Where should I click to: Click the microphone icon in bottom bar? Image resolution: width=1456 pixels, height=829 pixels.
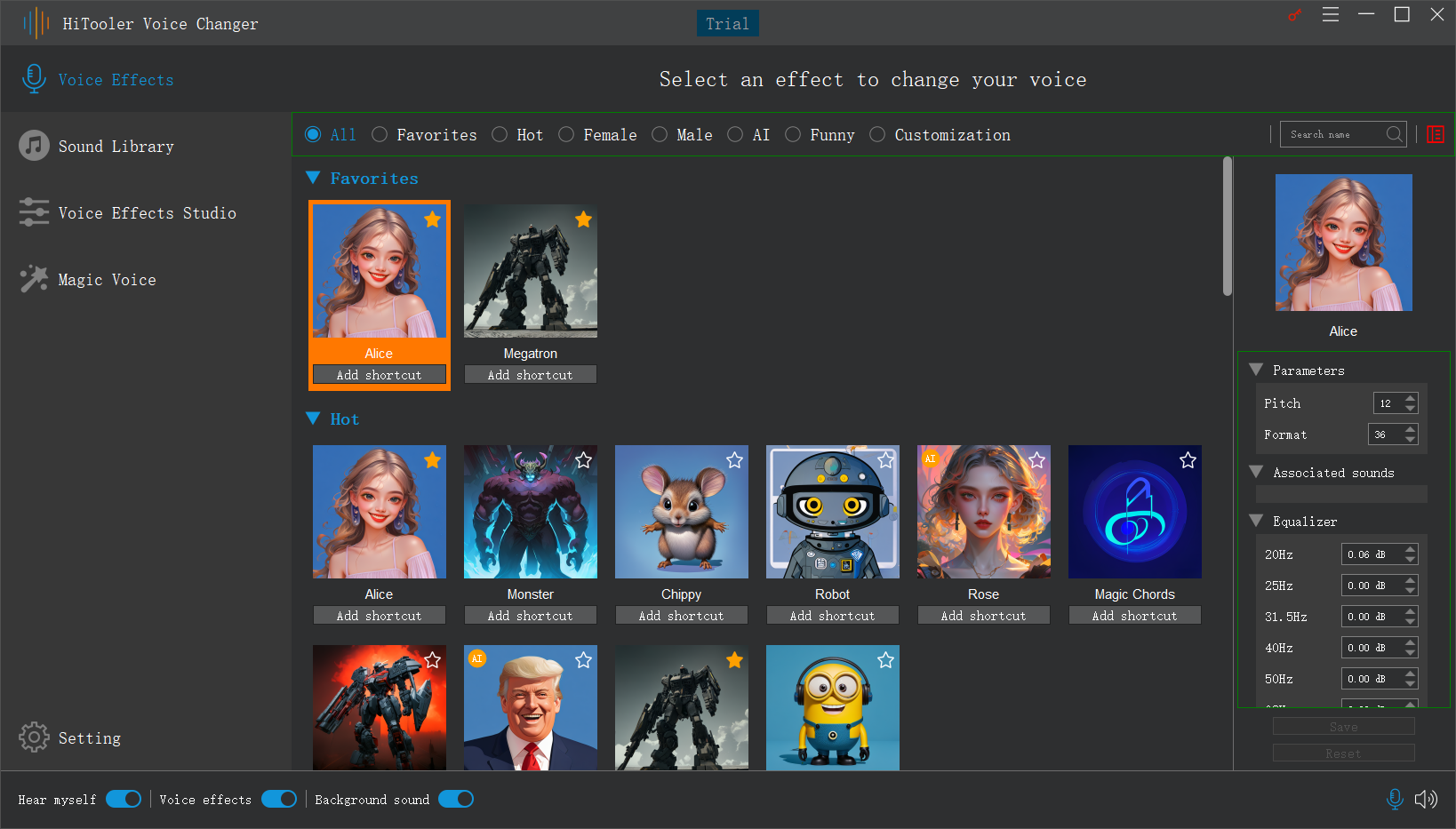[1395, 799]
